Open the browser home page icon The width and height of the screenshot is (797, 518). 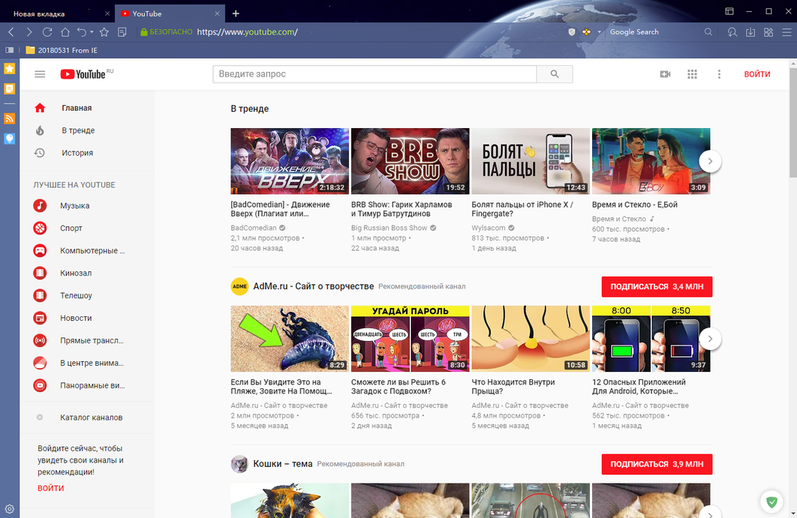tap(65, 32)
